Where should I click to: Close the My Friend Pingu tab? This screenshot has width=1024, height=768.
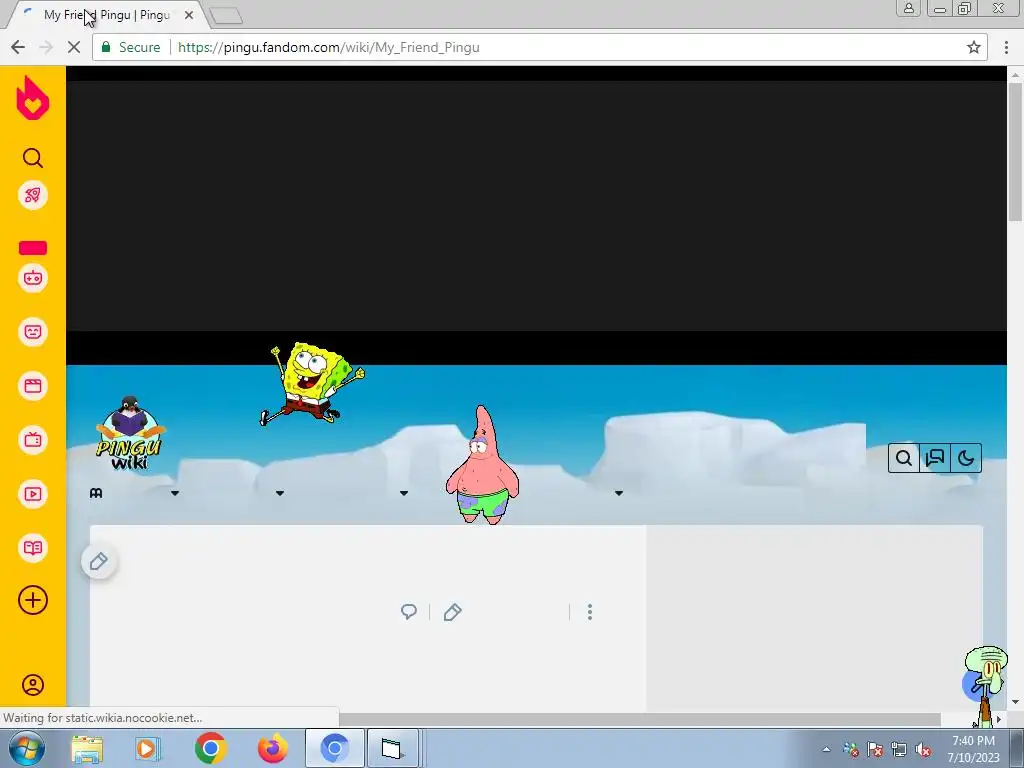(x=189, y=14)
